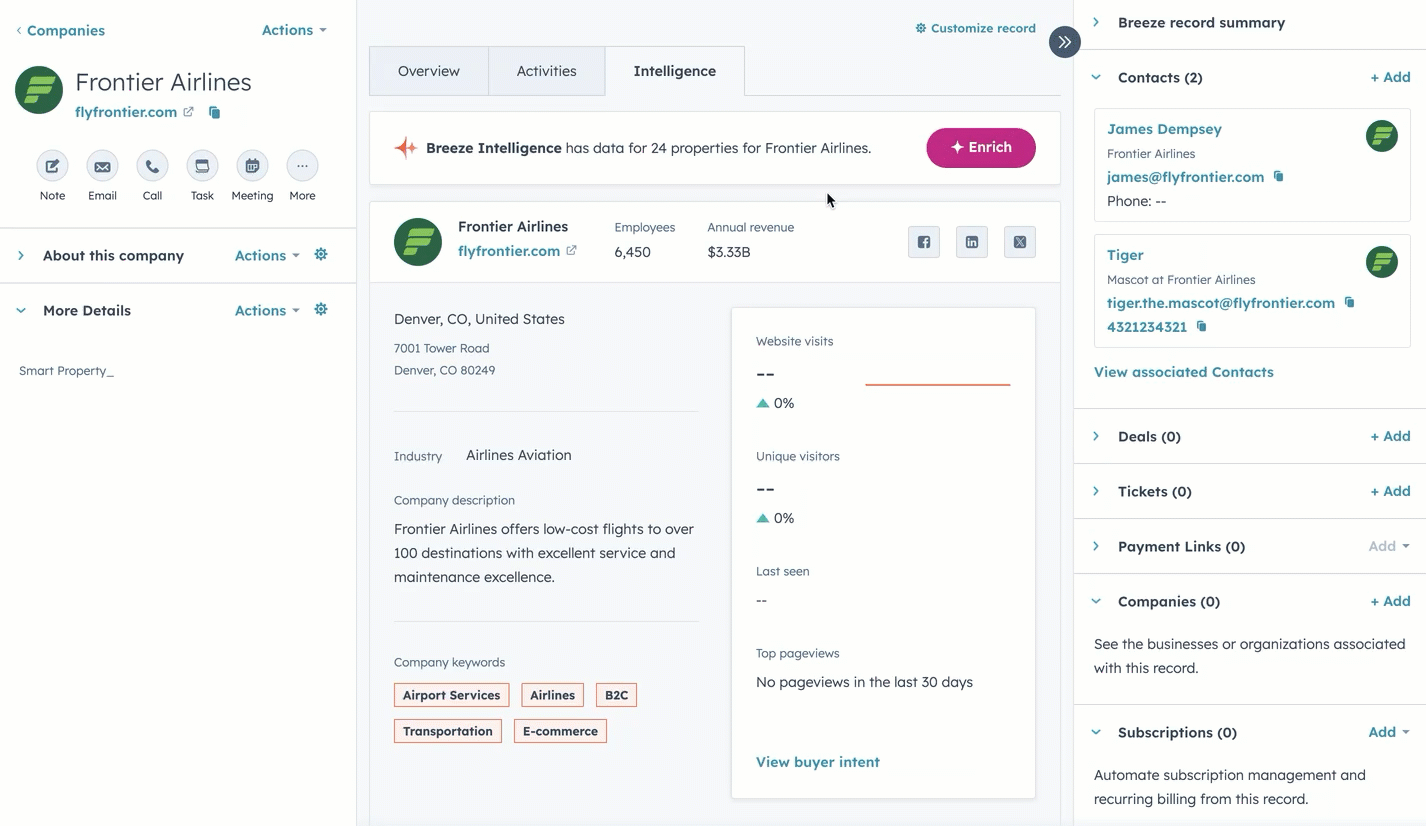The height and width of the screenshot is (826, 1426).
Task: Click the Smart Property_ field label
Action: coord(66,371)
